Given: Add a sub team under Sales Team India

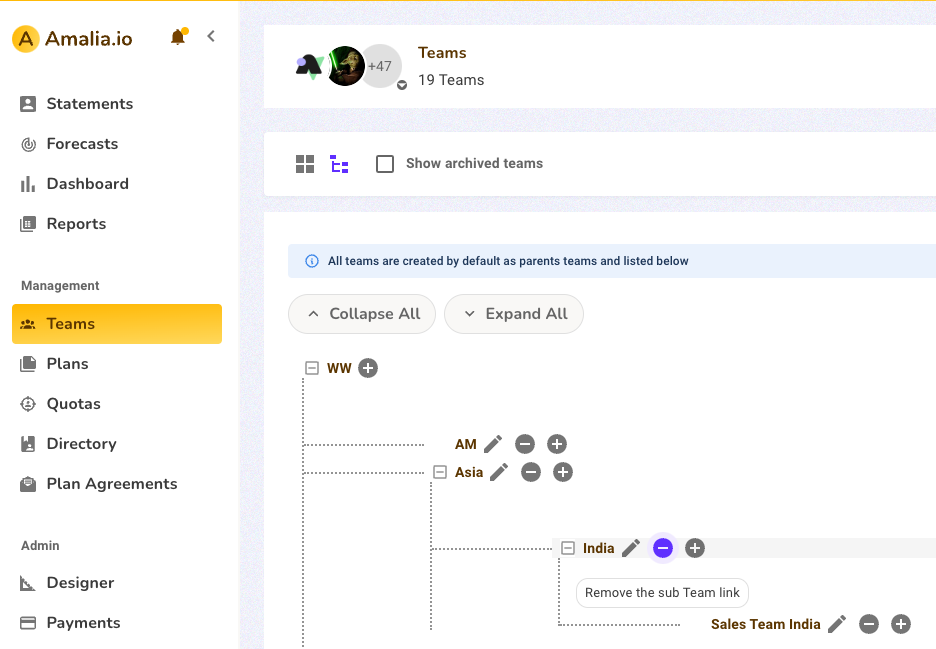Looking at the screenshot, I should pos(901,624).
